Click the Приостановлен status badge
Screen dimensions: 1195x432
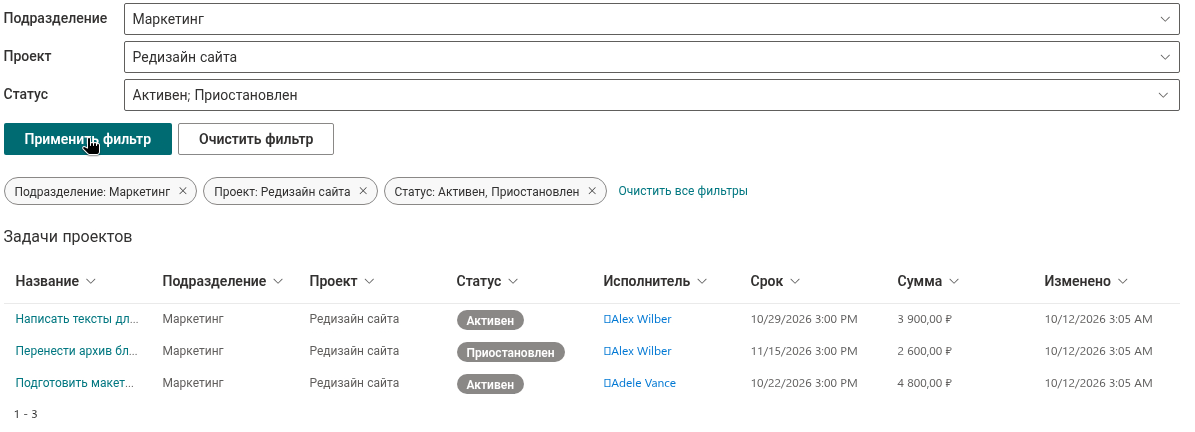click(x=511, y=352)
